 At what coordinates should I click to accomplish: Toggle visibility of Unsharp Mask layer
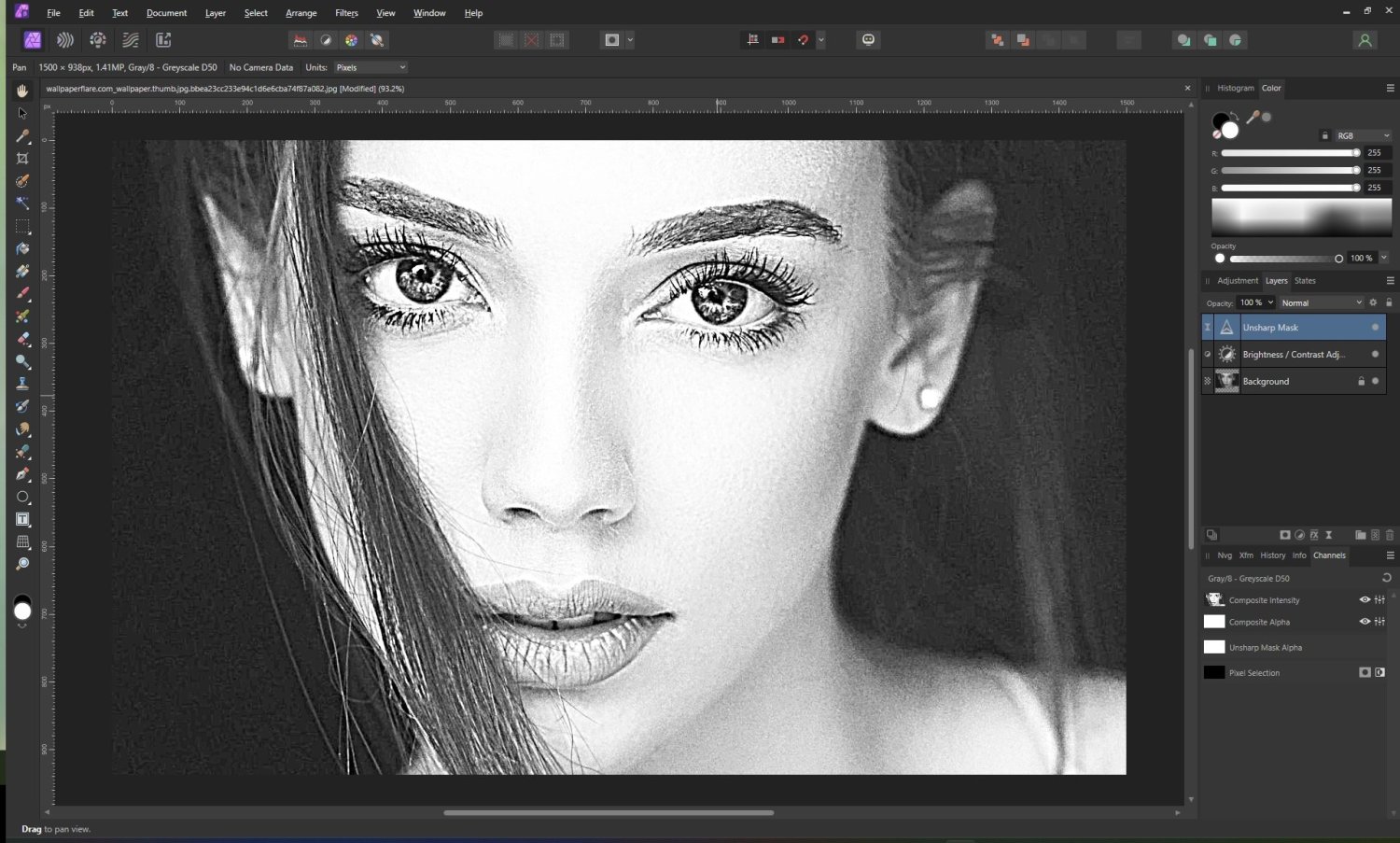coord(1375,328)
